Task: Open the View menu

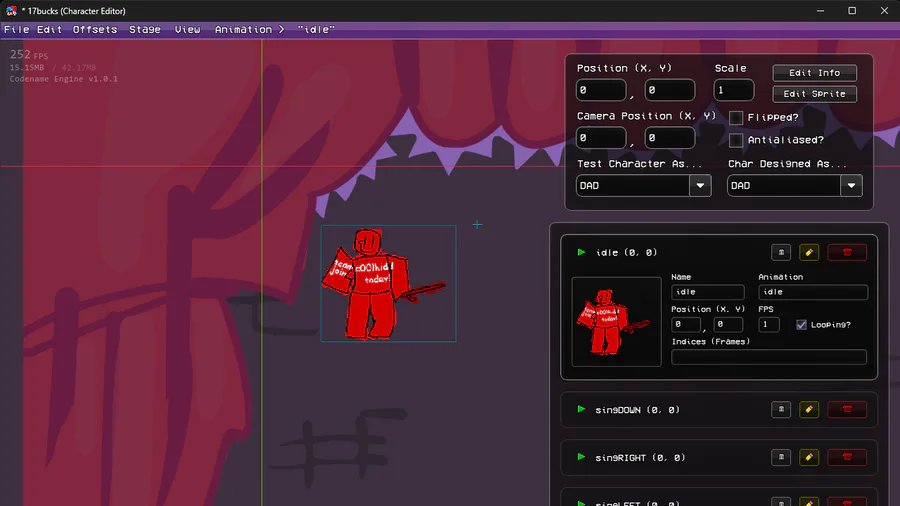Action: (x=188, y=29)
